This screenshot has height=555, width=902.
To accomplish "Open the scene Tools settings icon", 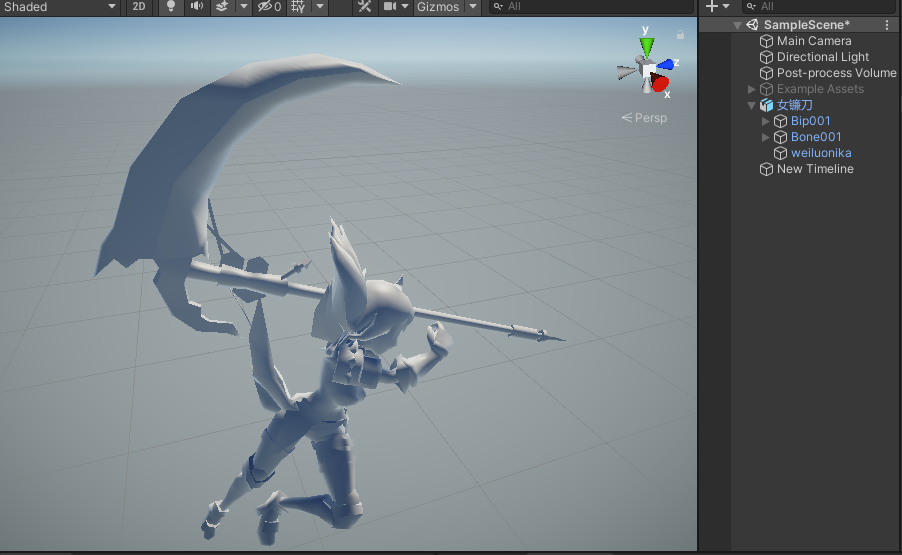I will pyautogui.click(x=364, y=7).
